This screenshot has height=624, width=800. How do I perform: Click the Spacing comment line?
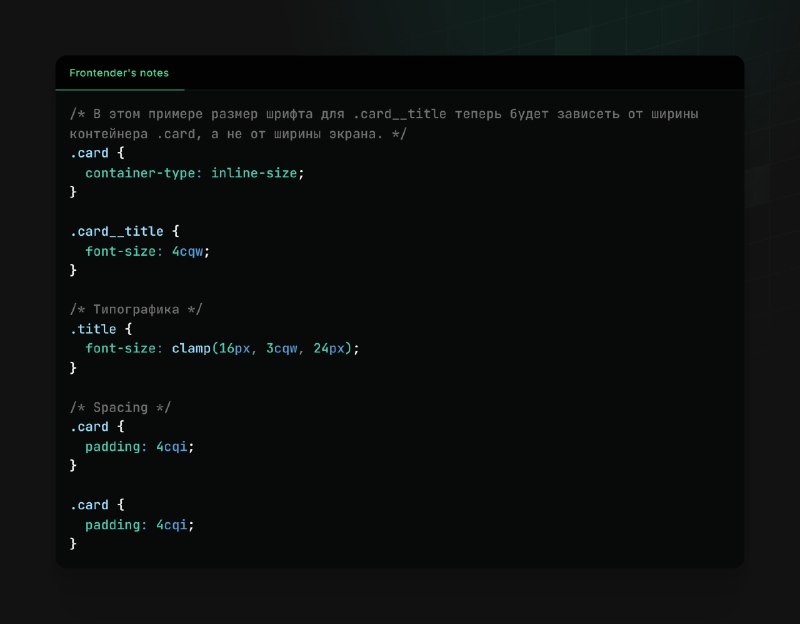click(116, 408)
